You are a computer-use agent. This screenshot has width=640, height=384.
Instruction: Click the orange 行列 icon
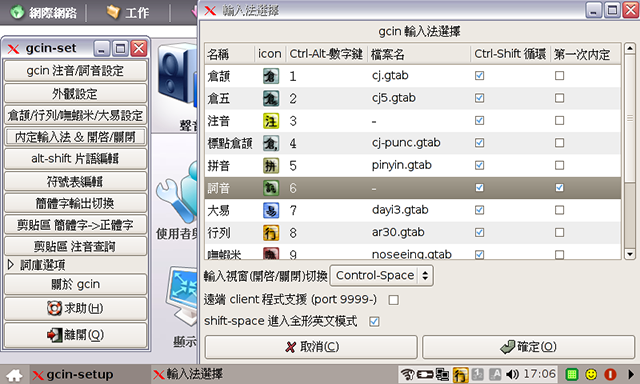coord(271,233)
